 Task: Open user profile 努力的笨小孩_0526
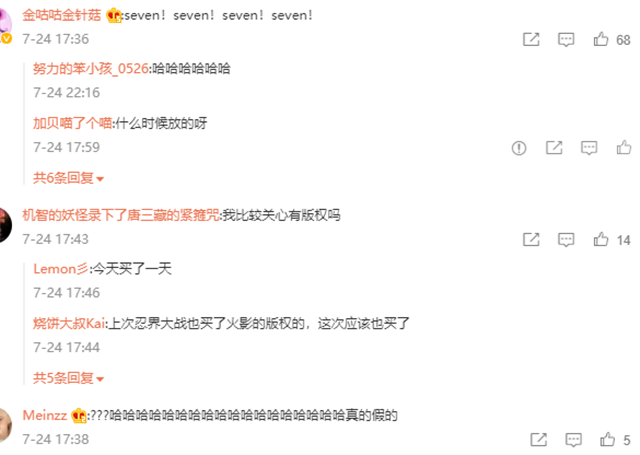point(91,69)
